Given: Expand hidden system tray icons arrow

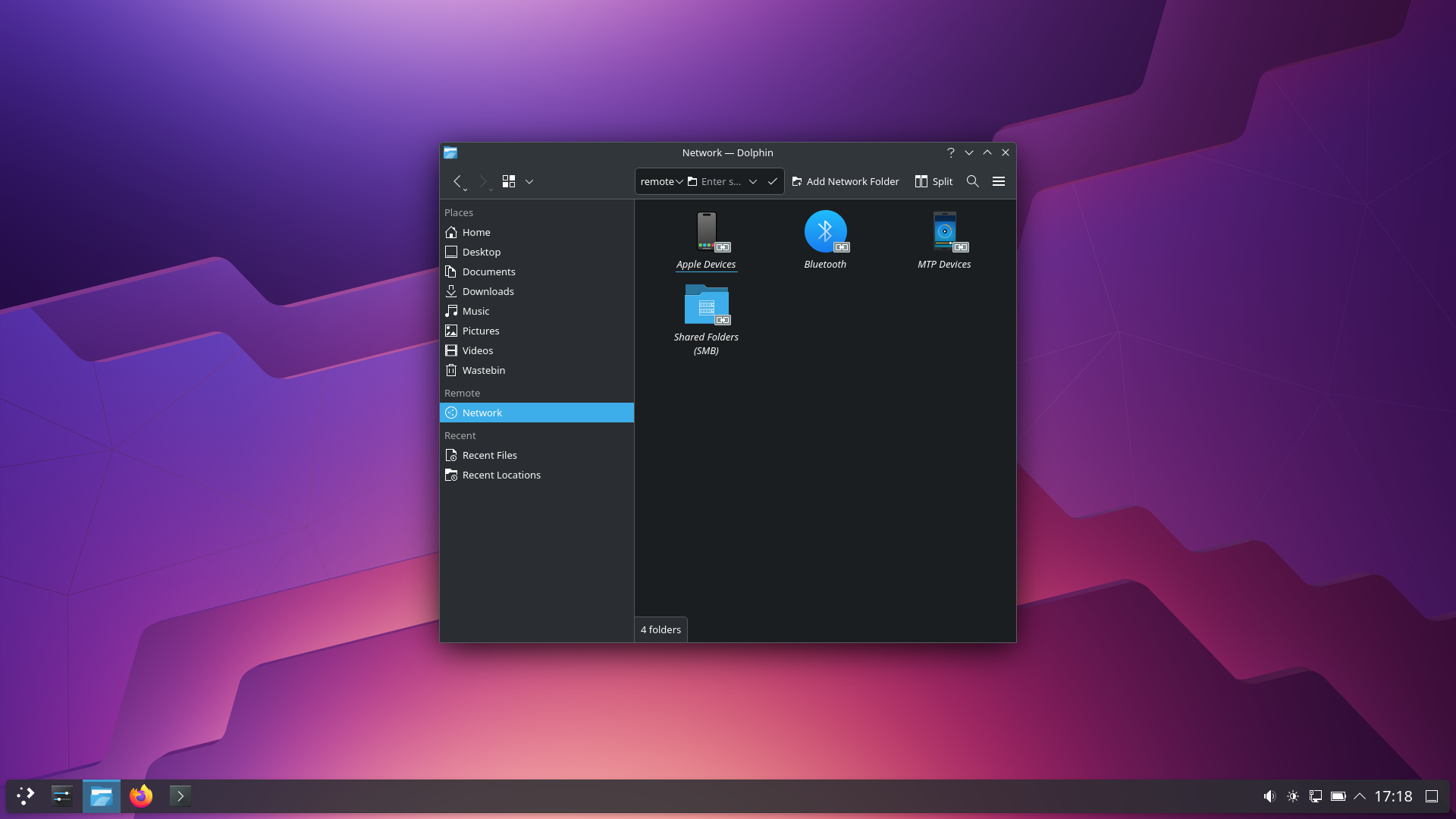Looking at the screenshot, I should [x=1360, y=796].
